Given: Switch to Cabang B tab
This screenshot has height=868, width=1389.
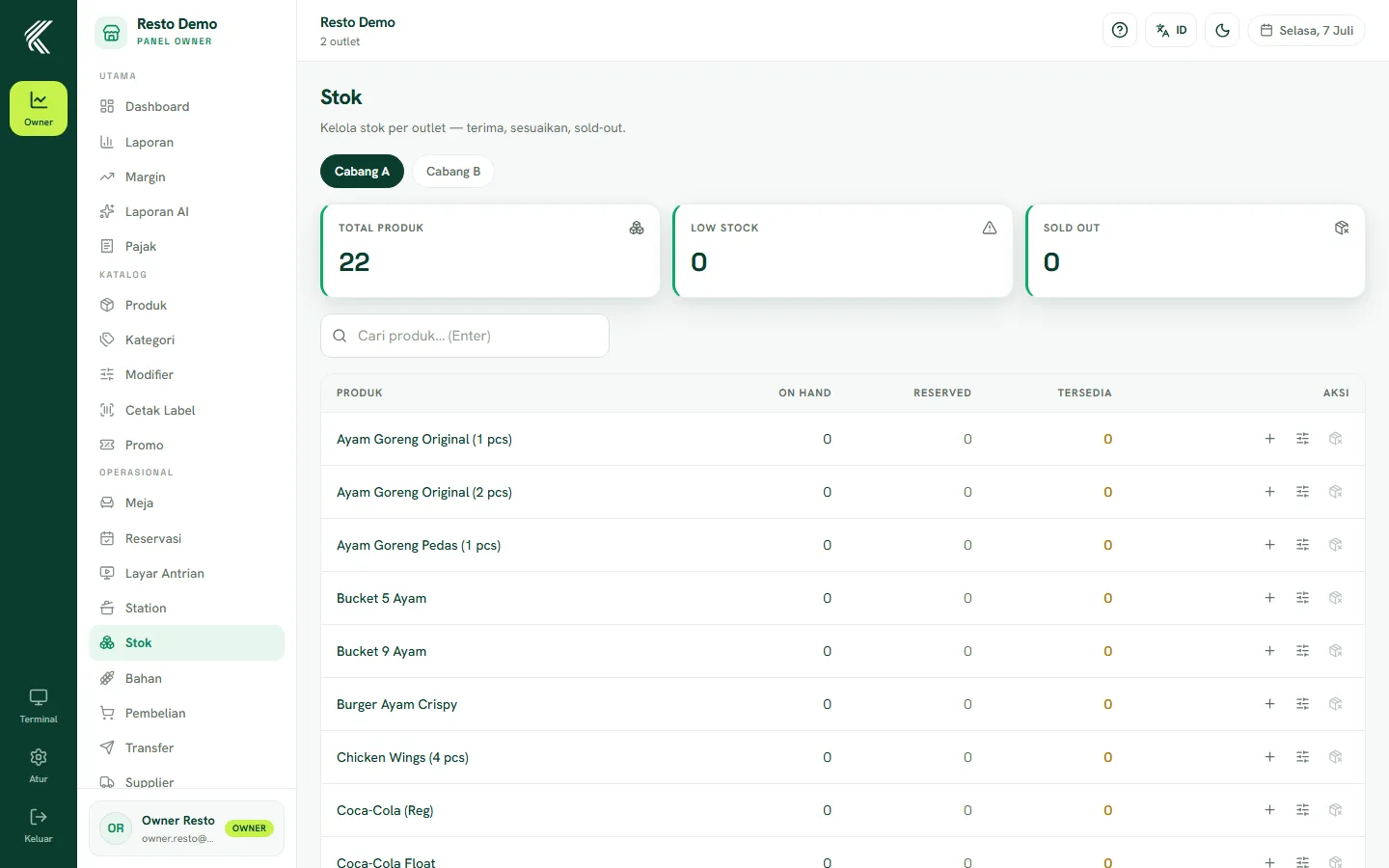Looking at the screenshot, I should (453, 172).
